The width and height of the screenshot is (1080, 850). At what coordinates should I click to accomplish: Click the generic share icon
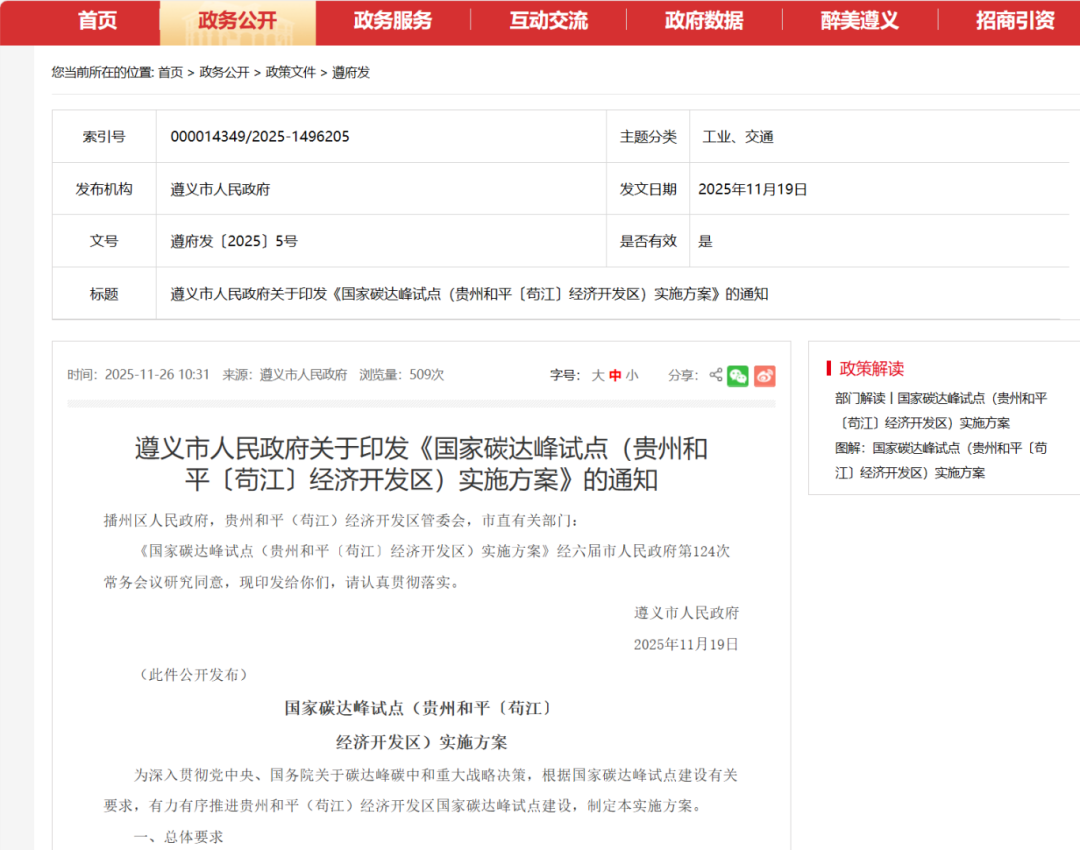click(x=714, y=375)
